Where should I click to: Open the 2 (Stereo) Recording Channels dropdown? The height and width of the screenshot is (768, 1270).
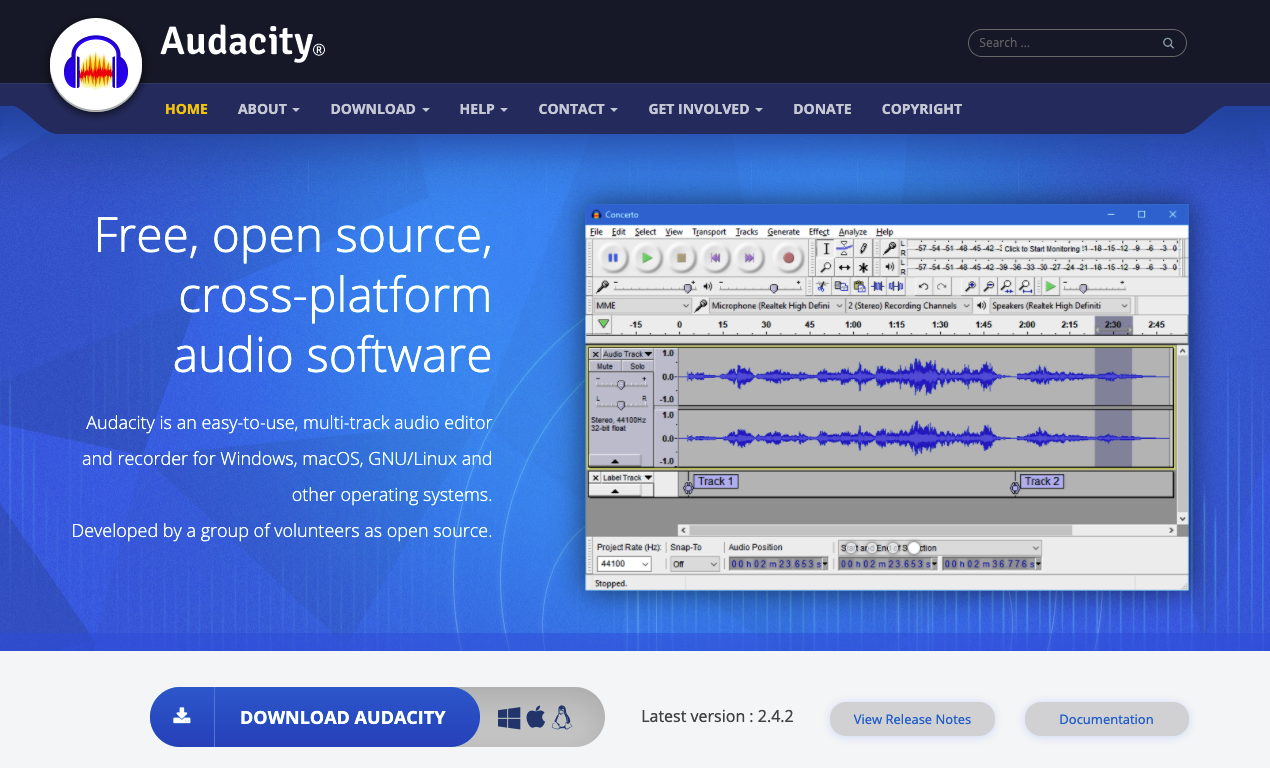click(x=909, y=306)
